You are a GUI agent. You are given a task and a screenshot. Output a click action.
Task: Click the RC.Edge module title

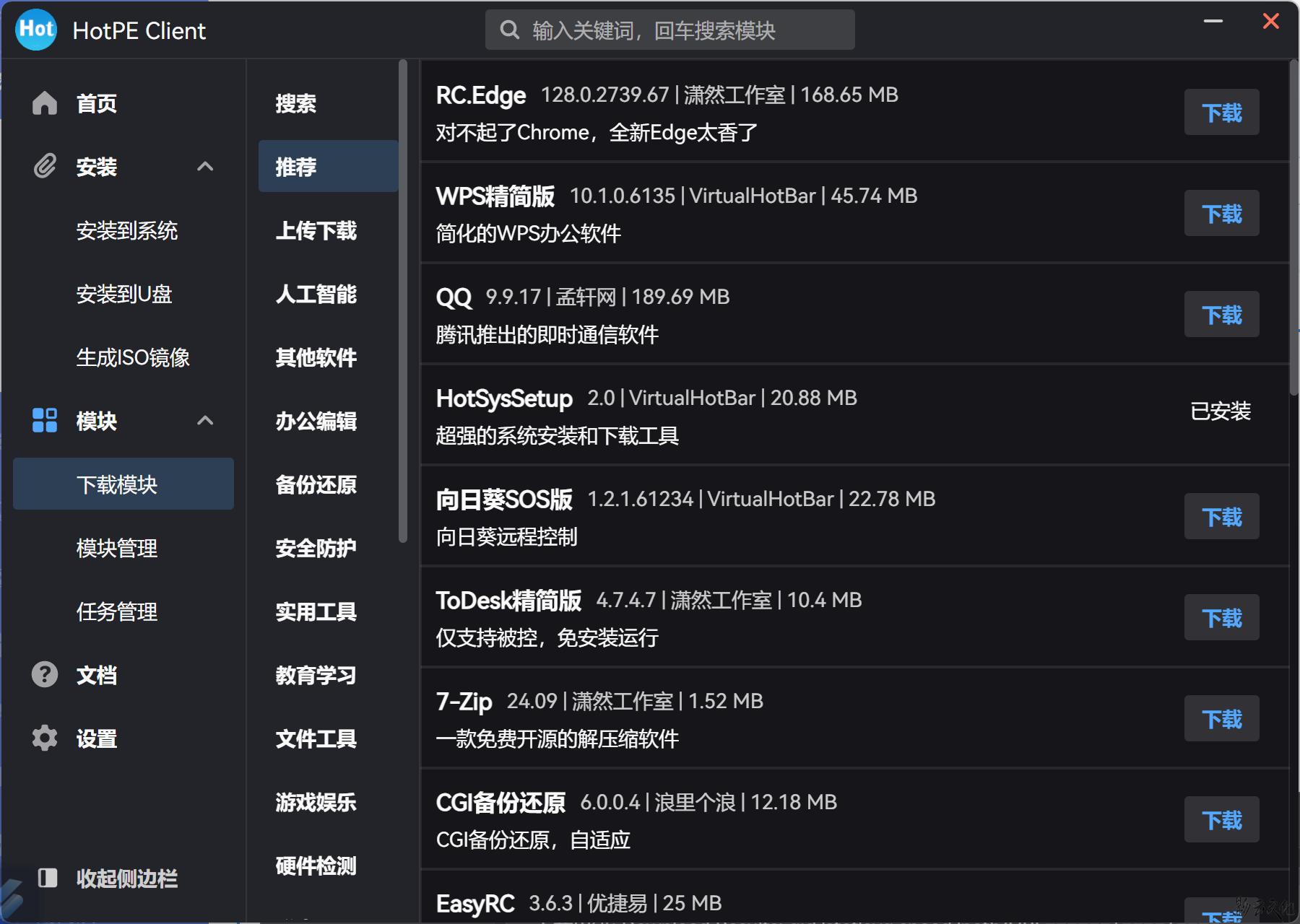pos(481,95)
